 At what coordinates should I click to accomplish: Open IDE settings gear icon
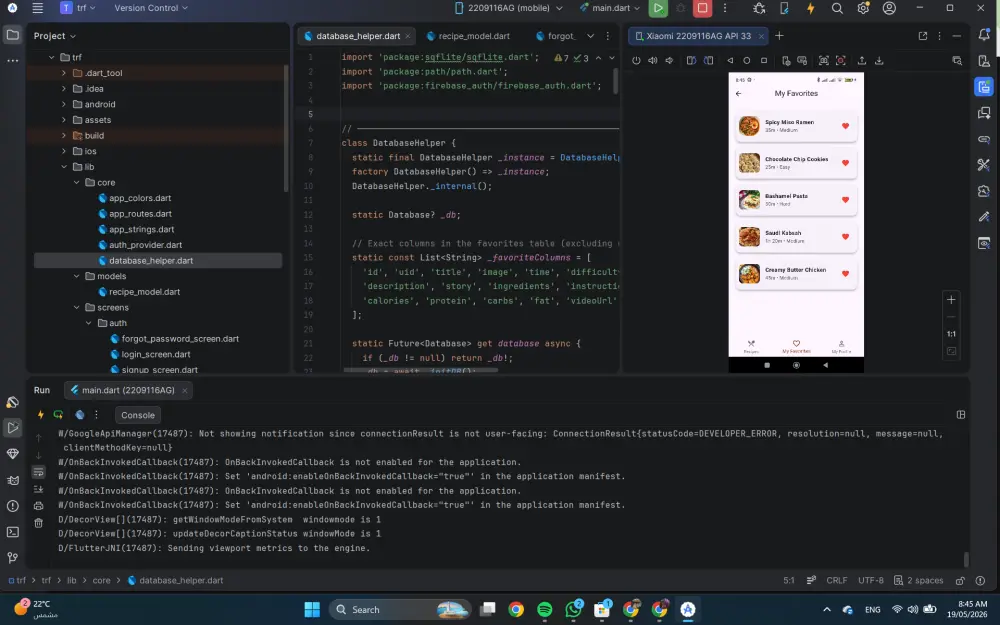(863, 8)
